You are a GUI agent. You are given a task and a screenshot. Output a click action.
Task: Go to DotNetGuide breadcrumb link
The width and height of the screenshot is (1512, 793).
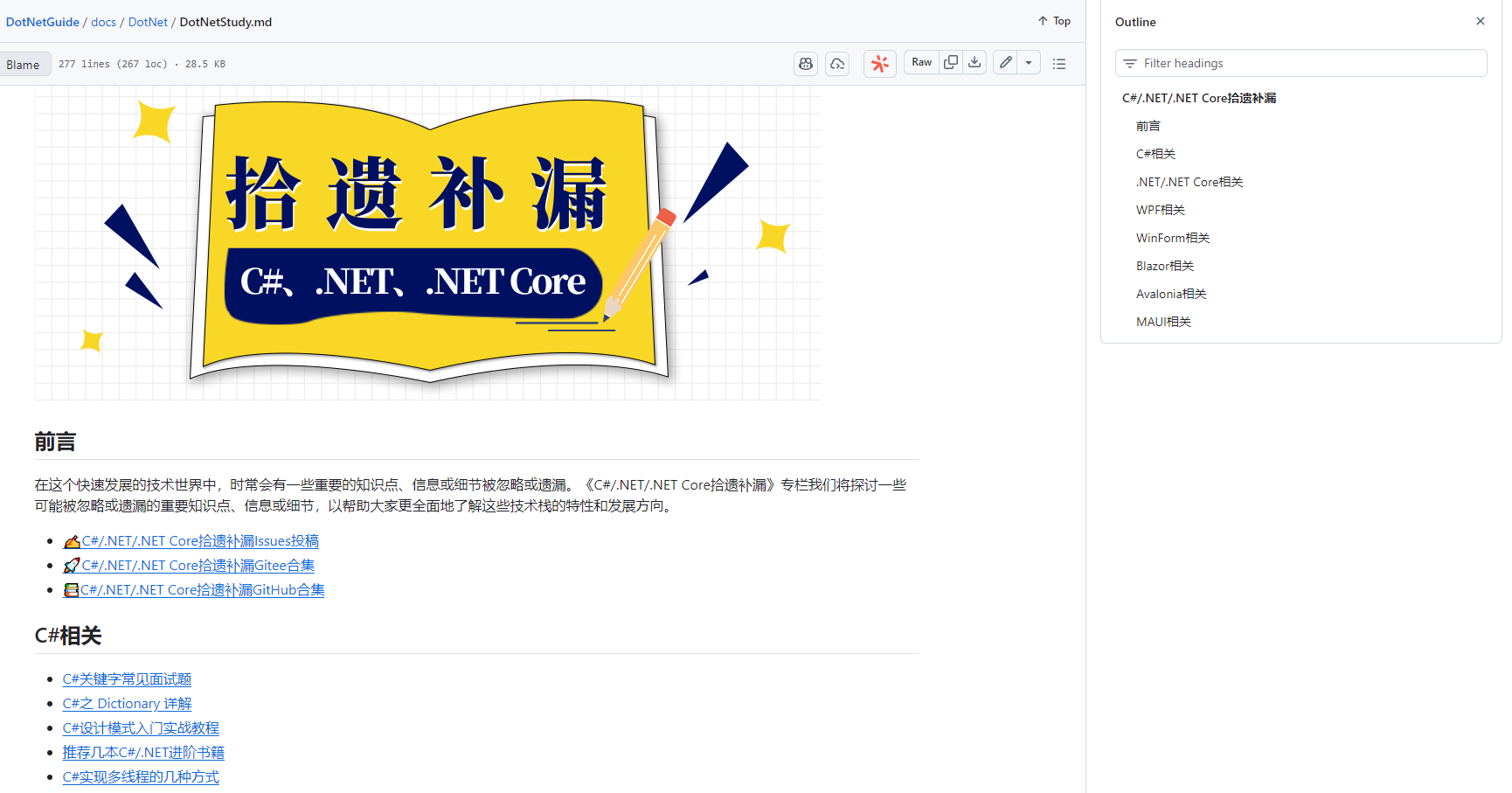[43, 22]
